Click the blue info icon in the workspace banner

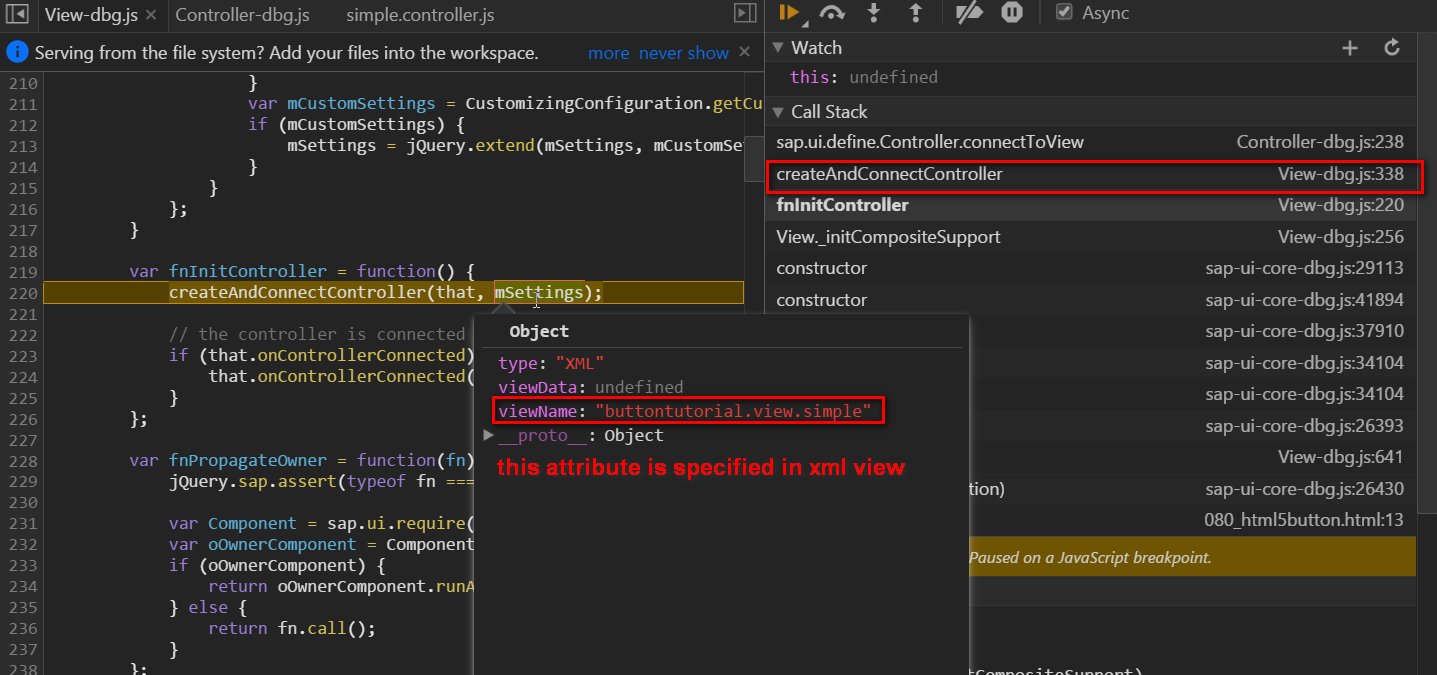tap(17, 53)
